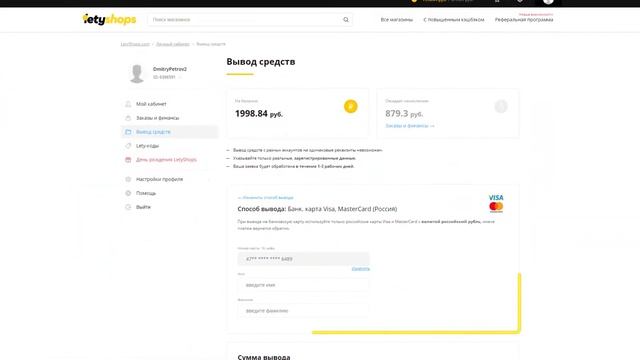The height and width of the screenshot is (360, 640).
Task: Click the 'Вывод средств' page heading
Action: (x=261, y=62)
